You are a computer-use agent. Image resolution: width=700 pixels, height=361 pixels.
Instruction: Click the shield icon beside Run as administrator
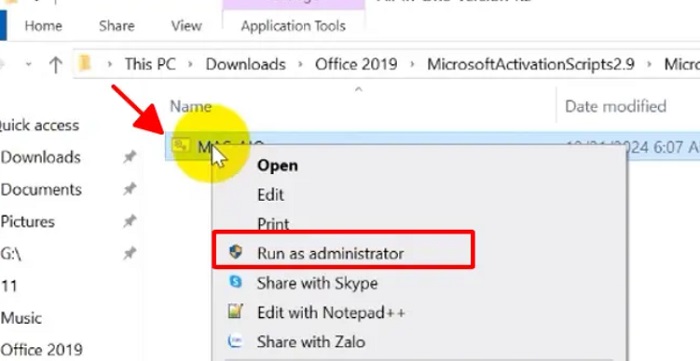pos(236,252)
